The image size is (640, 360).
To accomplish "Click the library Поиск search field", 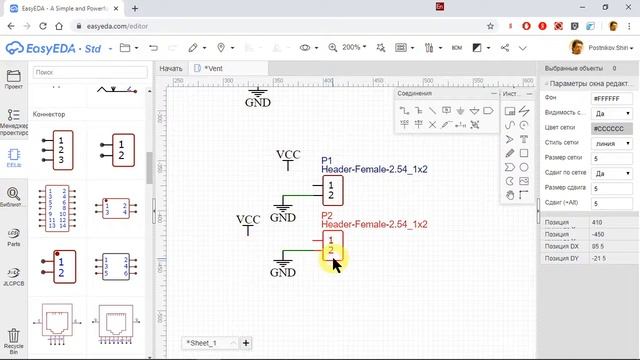I will pyautogui.click(x=90, y=72).
